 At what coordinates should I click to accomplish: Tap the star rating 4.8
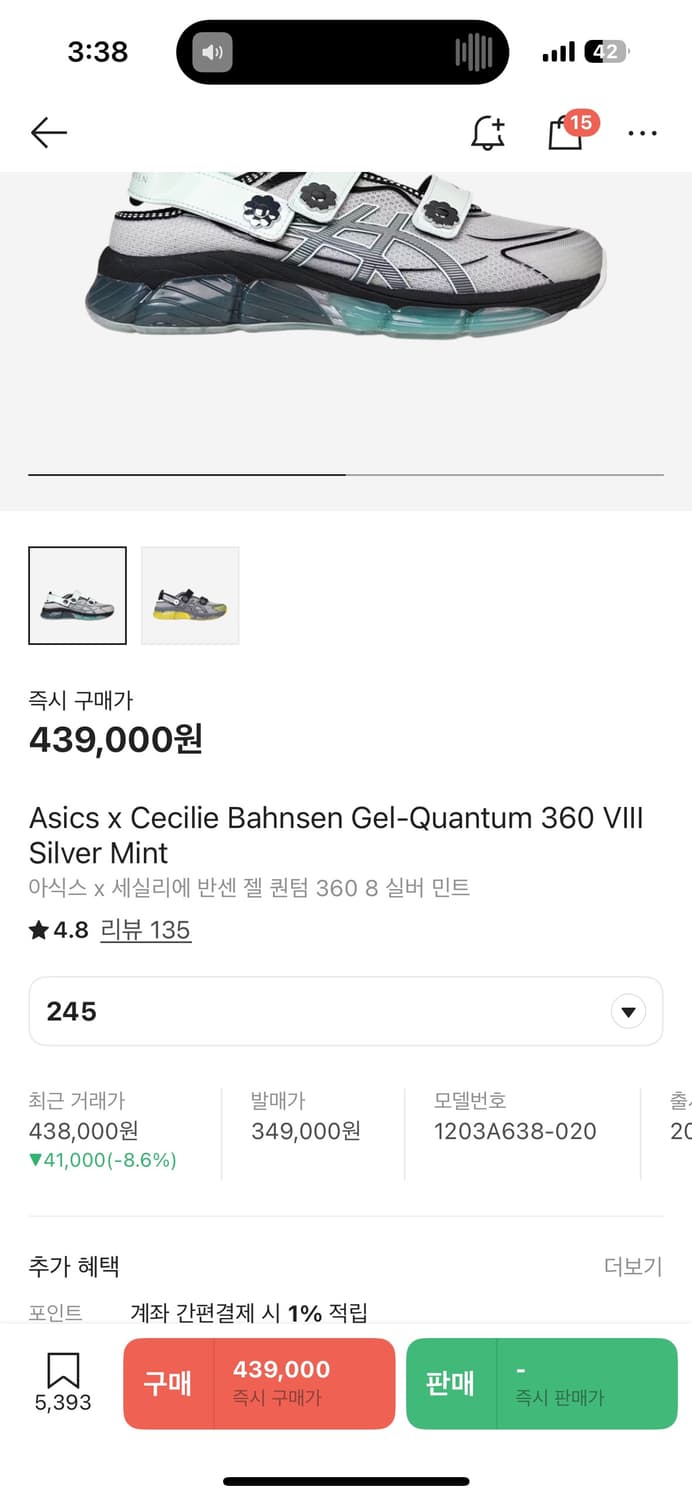coord(59,930)
